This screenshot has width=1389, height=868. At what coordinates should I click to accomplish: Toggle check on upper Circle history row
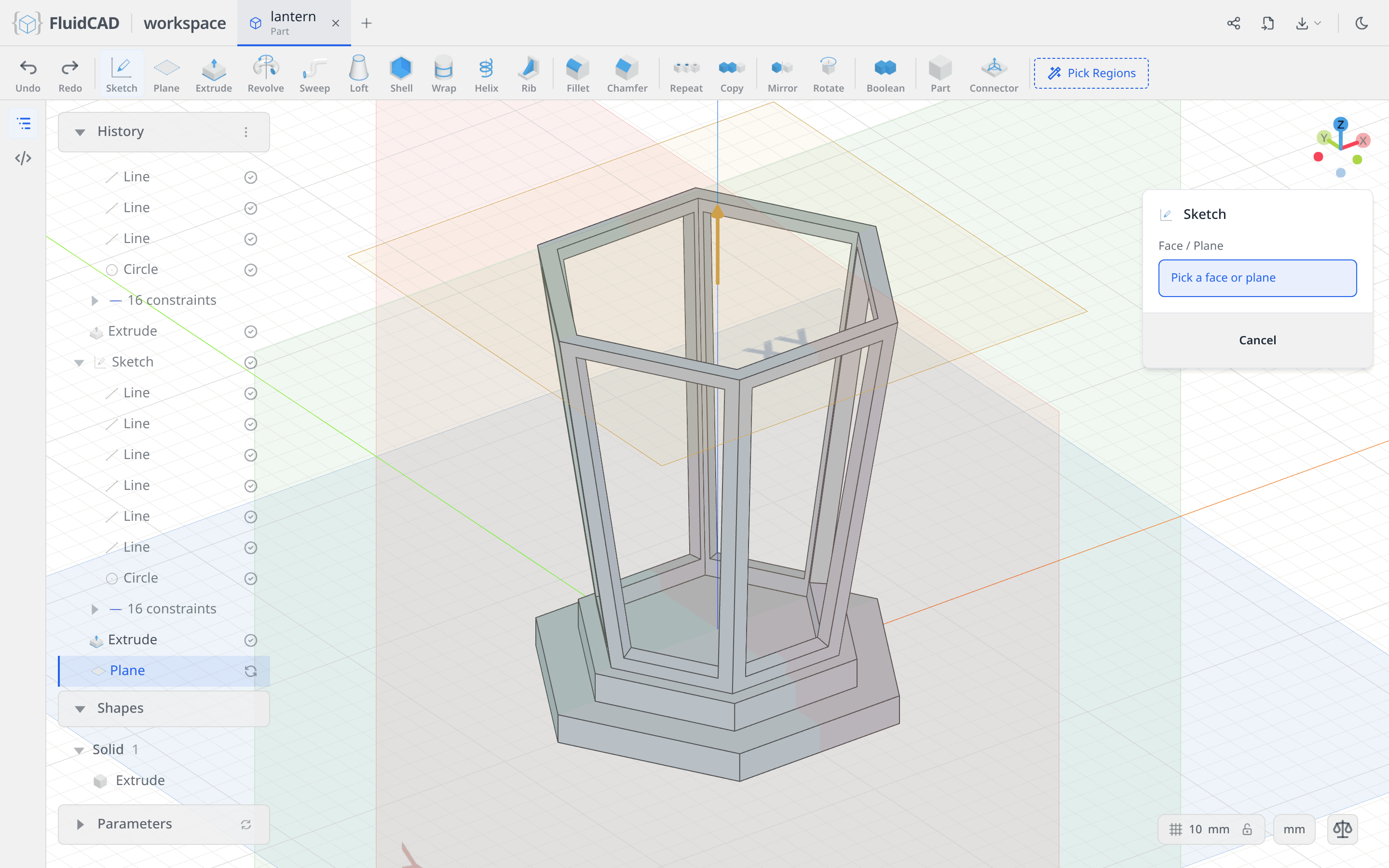click(x=250, y=270)
